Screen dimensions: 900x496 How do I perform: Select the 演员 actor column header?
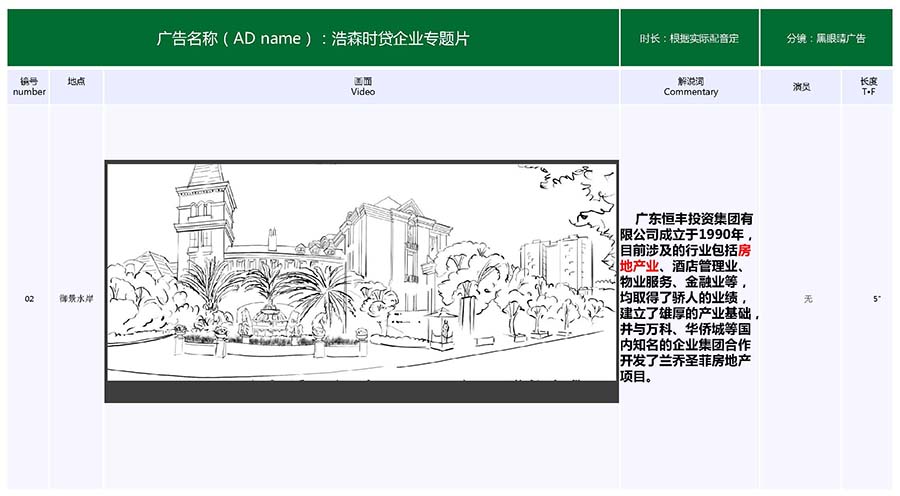801,87
